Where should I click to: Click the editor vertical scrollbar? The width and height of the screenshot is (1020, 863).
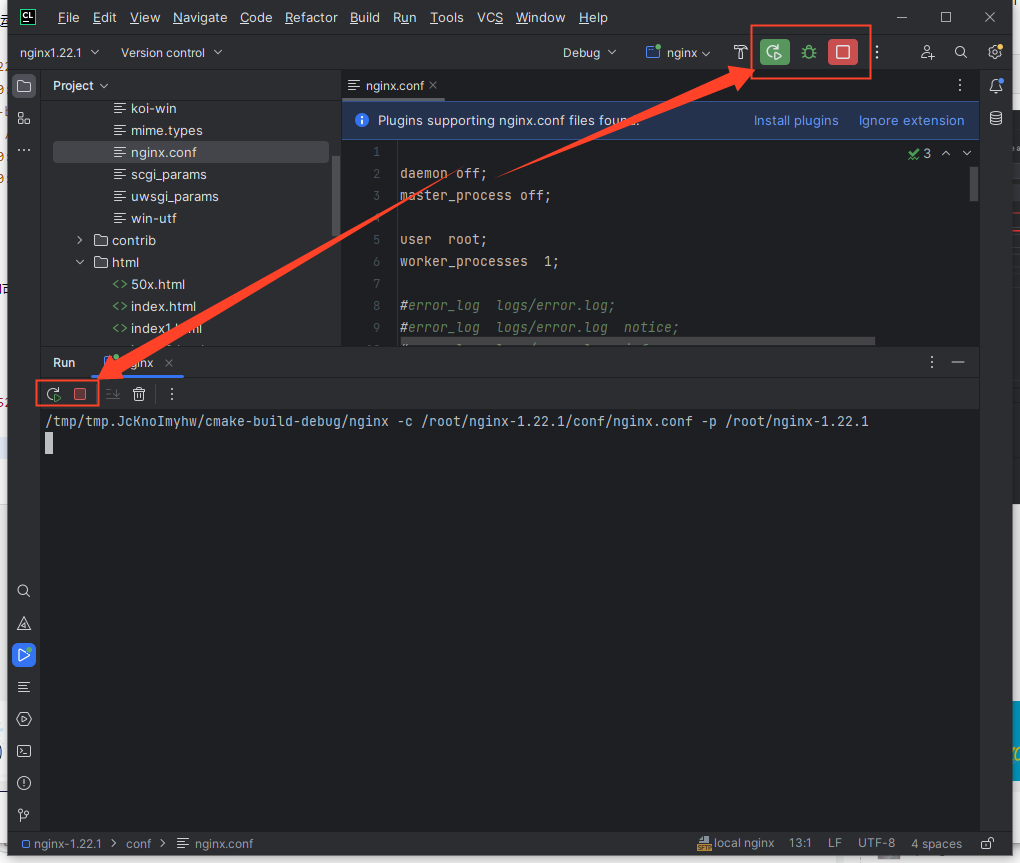point(974,184)
